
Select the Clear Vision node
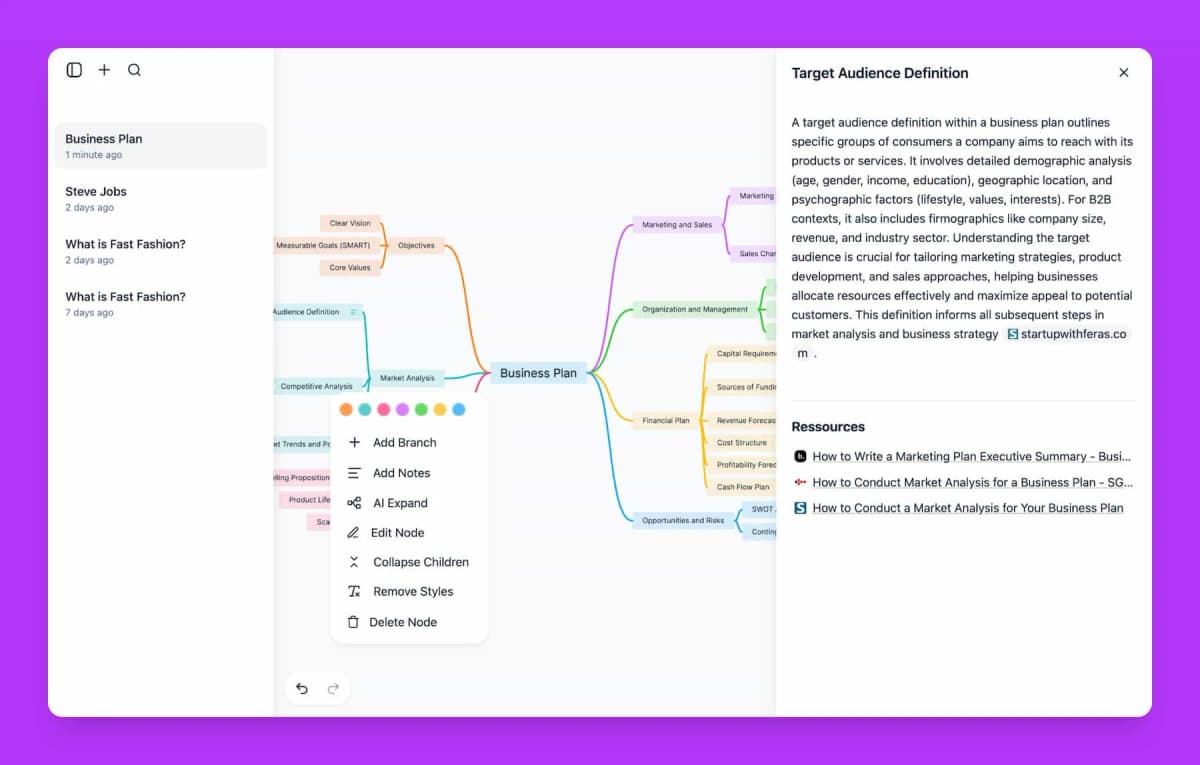tap(350, 223)
